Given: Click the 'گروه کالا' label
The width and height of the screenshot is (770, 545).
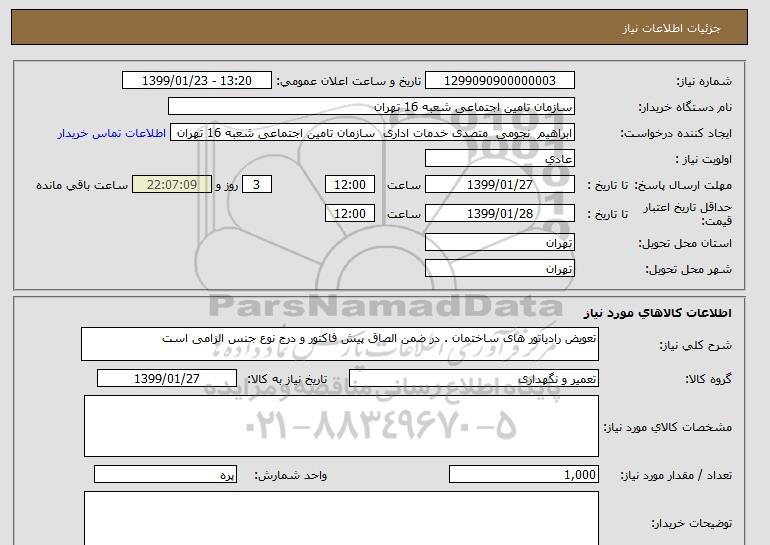Looking at the screenshot, I should point(708,379).
